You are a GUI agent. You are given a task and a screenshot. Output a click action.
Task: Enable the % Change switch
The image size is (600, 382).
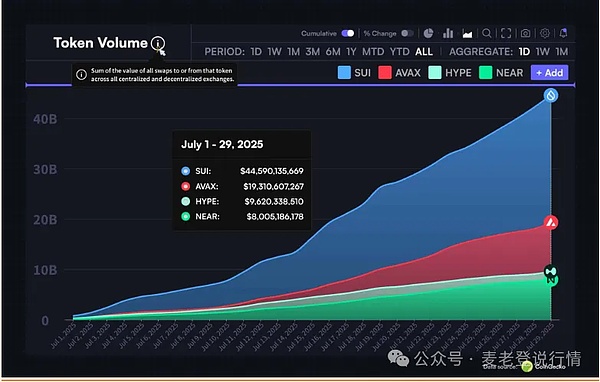click(407, 34)
